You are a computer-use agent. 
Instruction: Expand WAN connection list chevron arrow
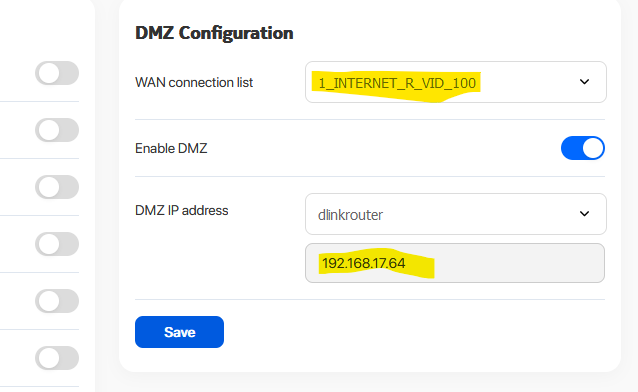584,82
